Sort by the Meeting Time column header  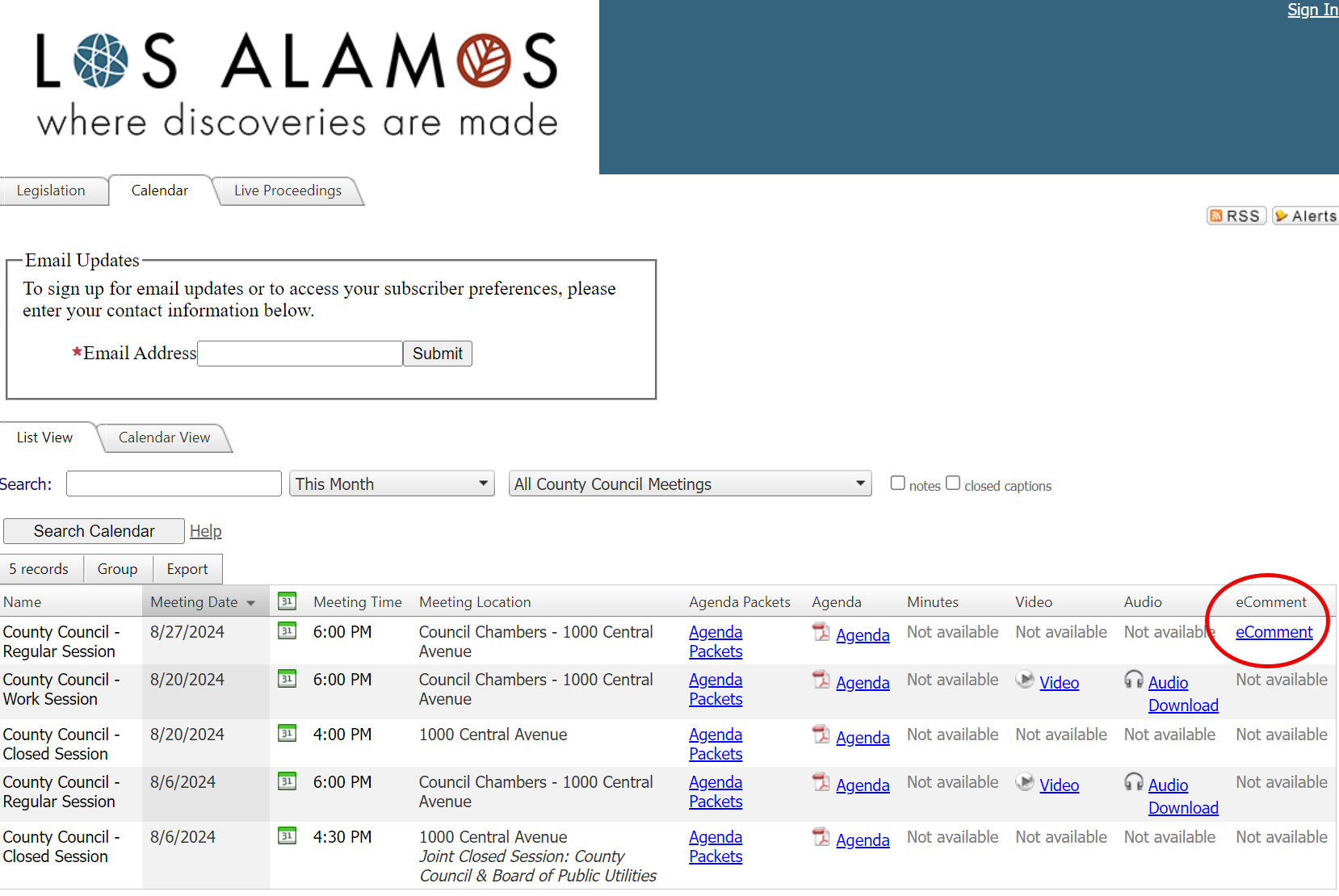[358, 602]
